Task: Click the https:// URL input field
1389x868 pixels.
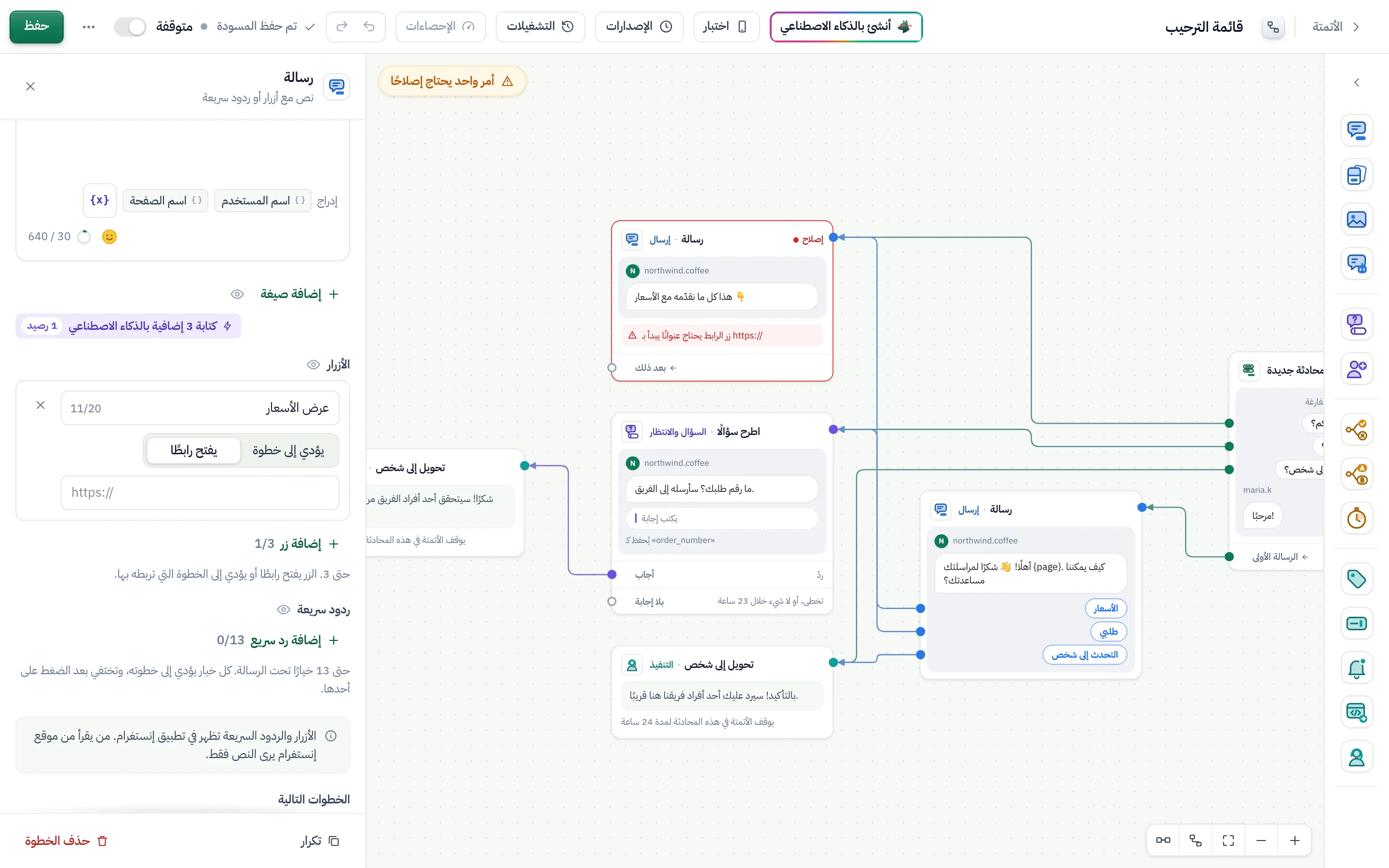Action: click(200, 492)
